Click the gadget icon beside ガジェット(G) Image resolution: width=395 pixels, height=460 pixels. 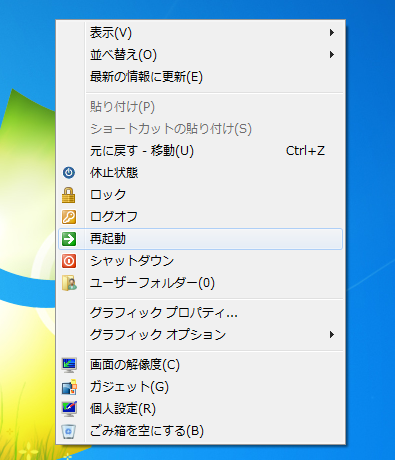(69, 387)
